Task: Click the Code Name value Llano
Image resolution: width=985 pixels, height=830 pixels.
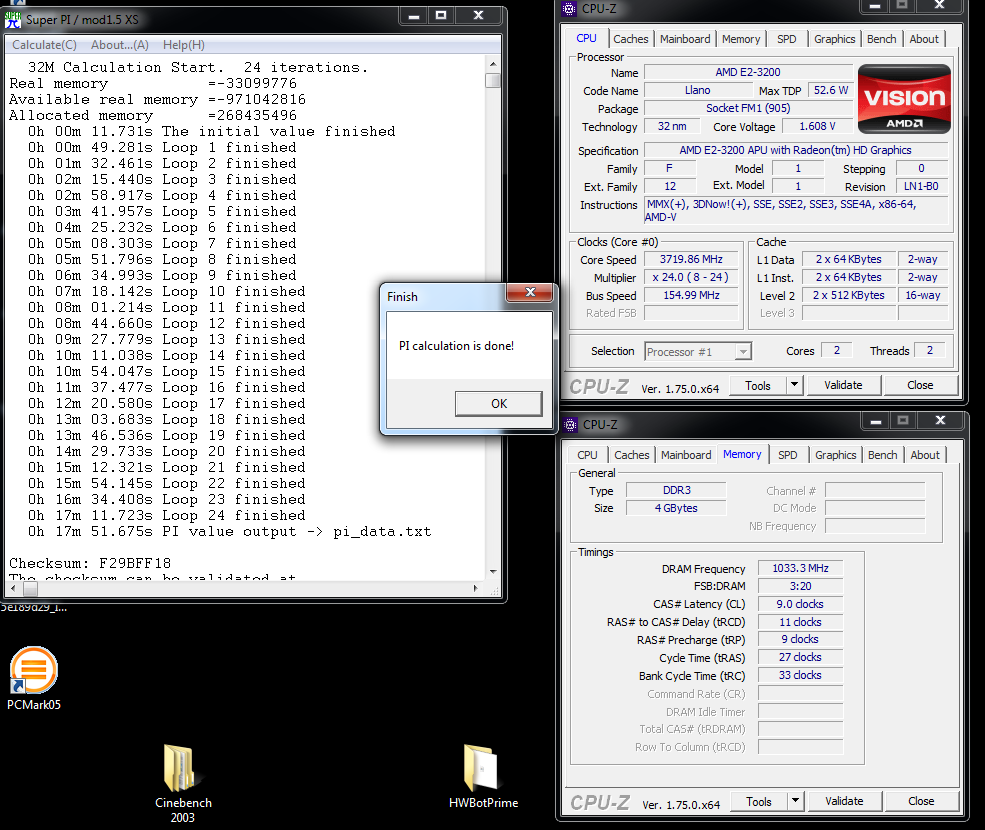Action: tap(697, 90)
